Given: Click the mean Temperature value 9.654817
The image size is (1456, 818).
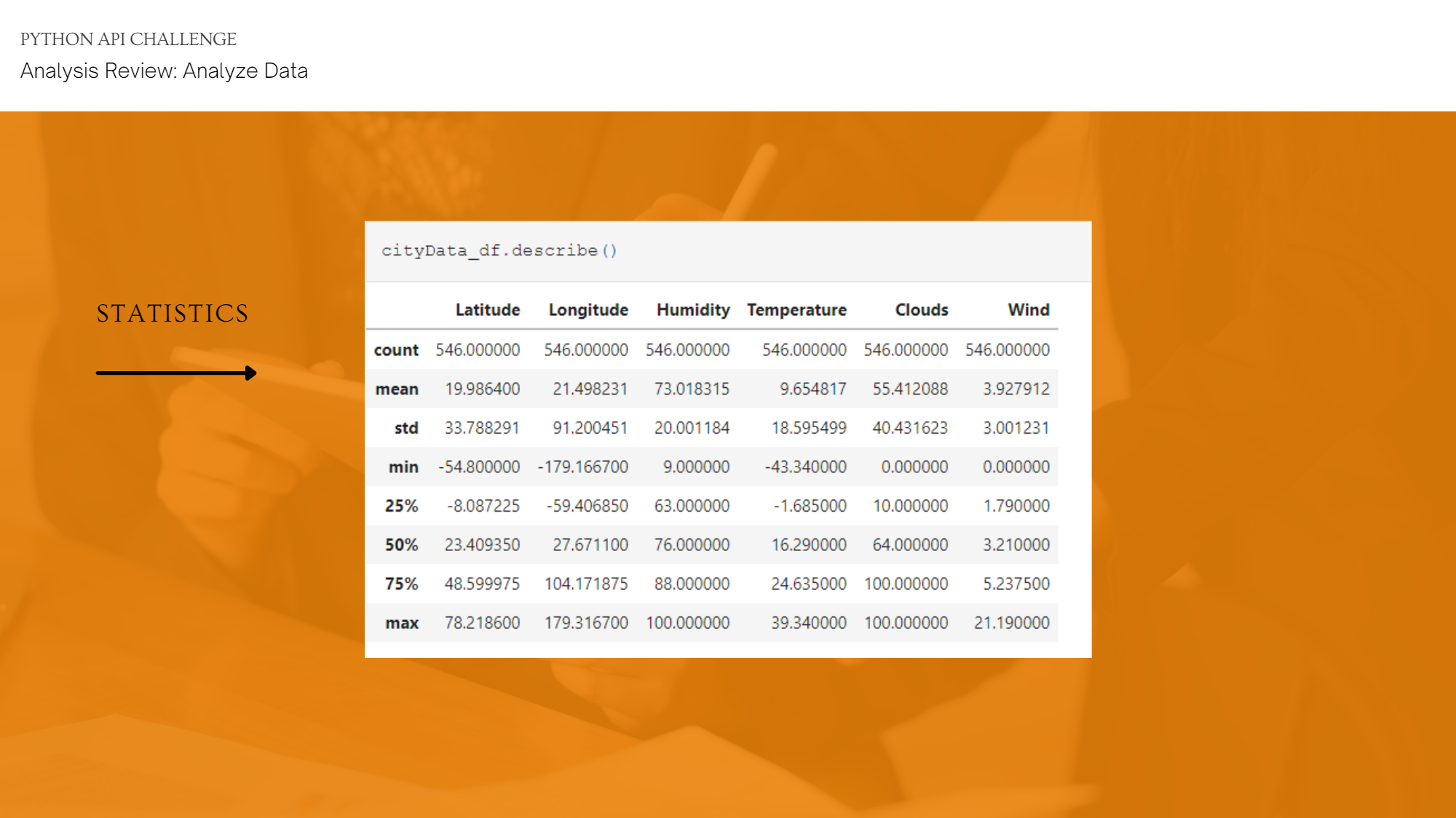Looking at the screenshot, I should click(x=812, y=389).
